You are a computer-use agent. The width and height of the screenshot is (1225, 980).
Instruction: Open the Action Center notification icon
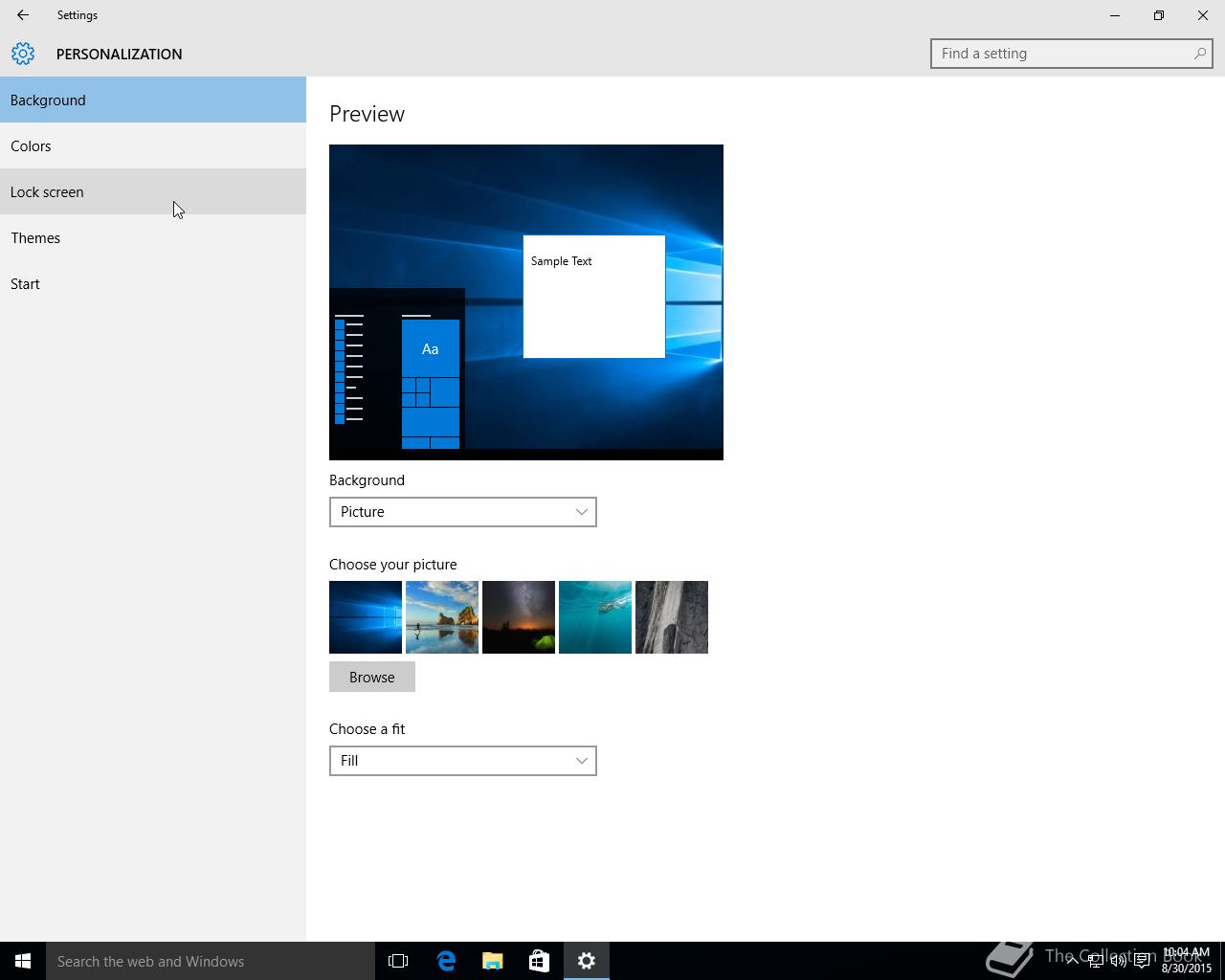pyautogui.click(x=1142, y=961)
